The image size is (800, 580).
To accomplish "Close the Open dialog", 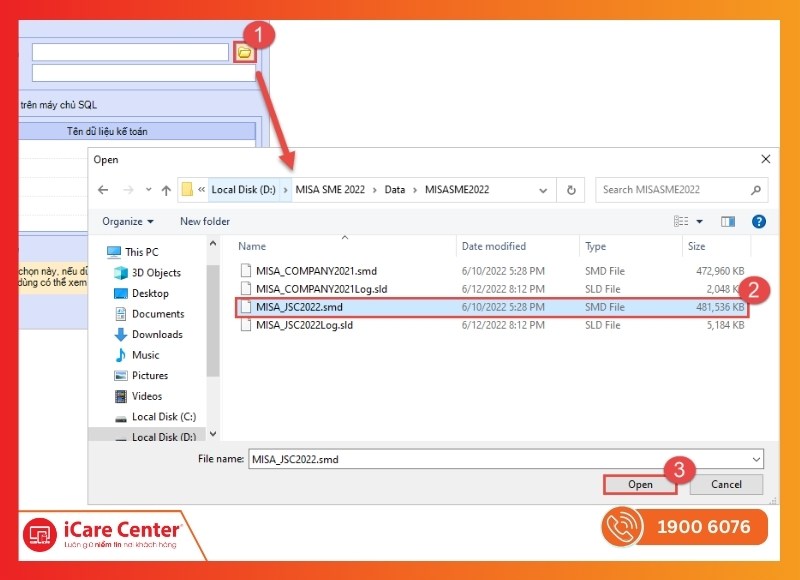I will tap(765, 159).
